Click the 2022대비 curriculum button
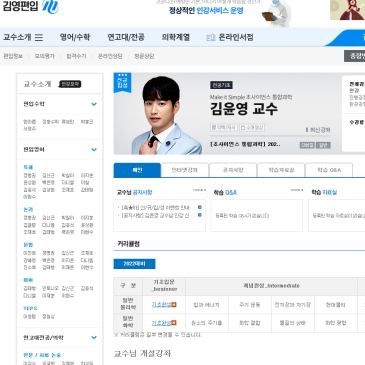Image resolution: width=365 pixels, height=365 pixels. point(134,264)
